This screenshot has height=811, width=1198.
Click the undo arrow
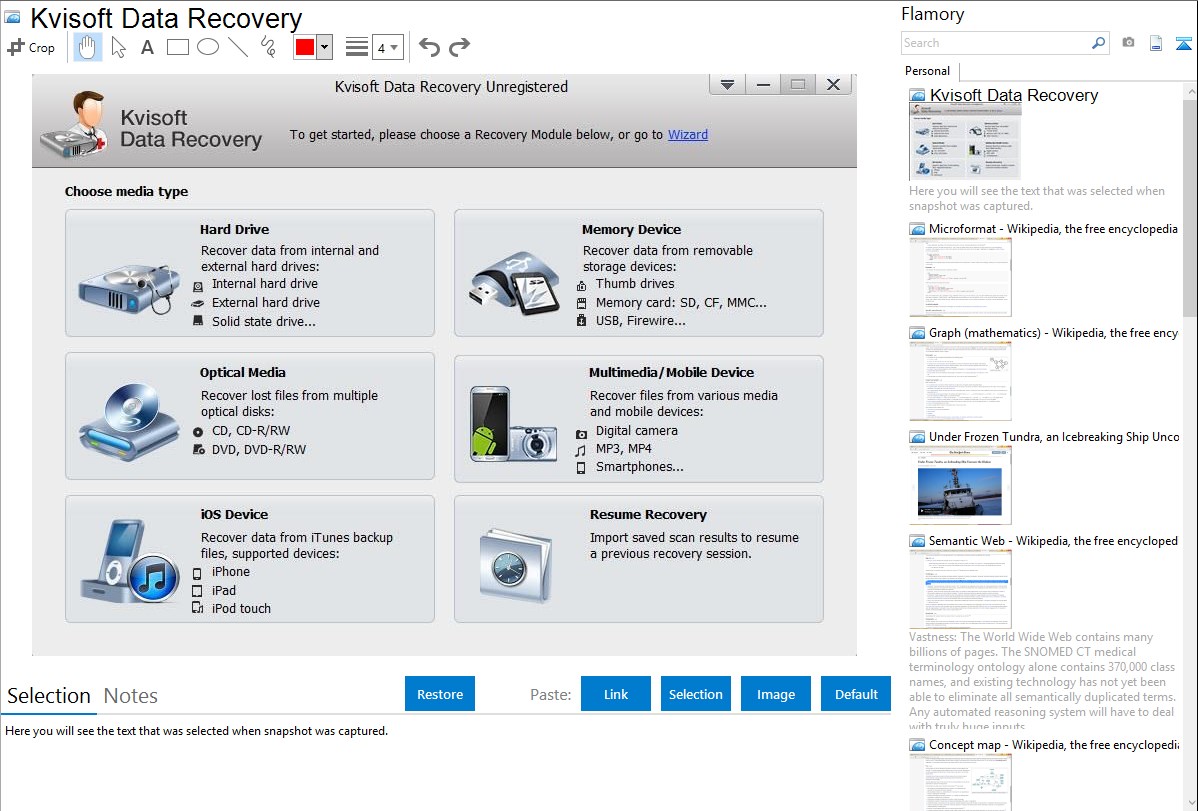pos(429,47)
